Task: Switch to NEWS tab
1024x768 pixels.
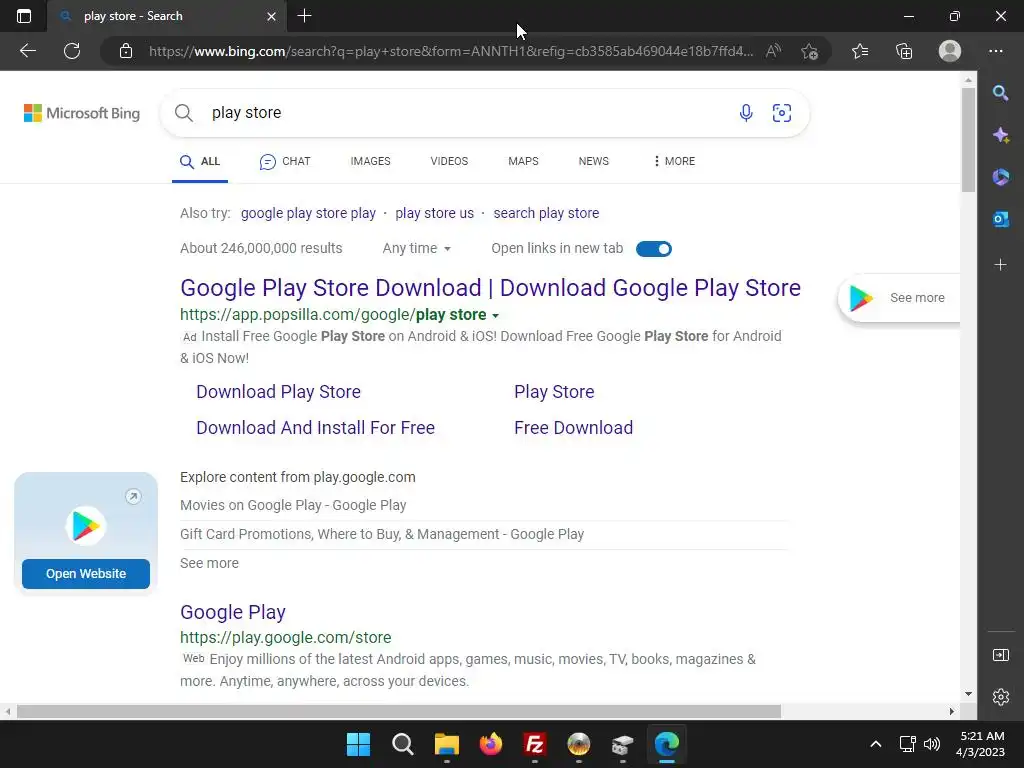Action: pyautogui.click(x=594, y=161)
